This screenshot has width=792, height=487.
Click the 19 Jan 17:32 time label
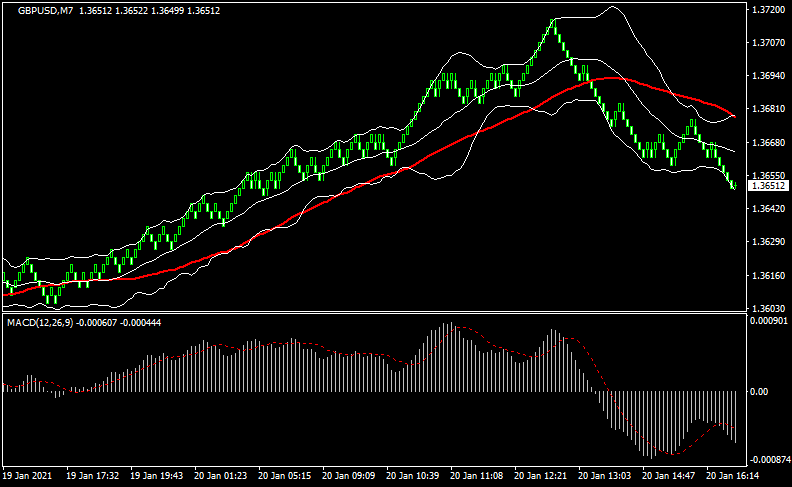tap(92, 476)
